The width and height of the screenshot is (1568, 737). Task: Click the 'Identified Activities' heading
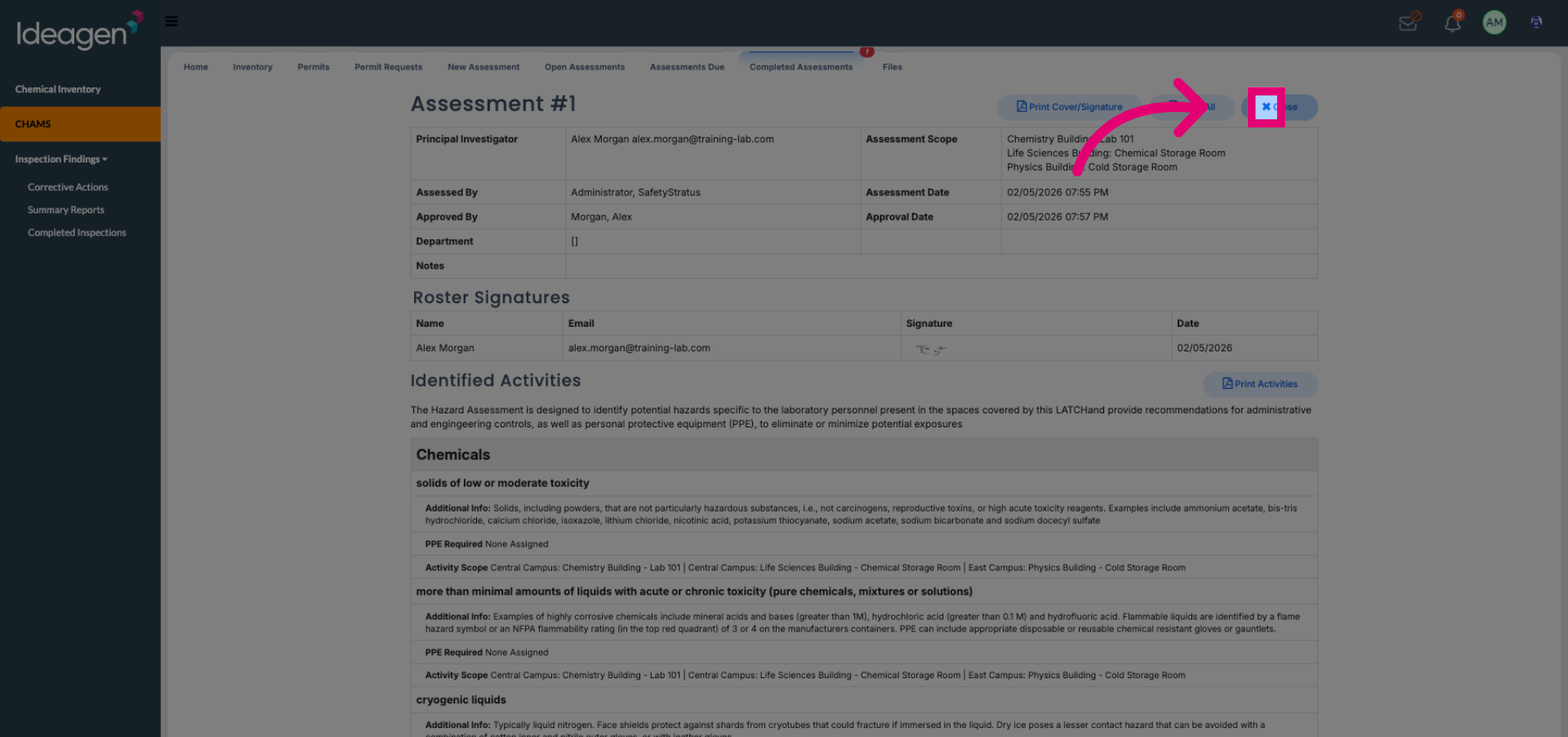(x=496, y=381)
